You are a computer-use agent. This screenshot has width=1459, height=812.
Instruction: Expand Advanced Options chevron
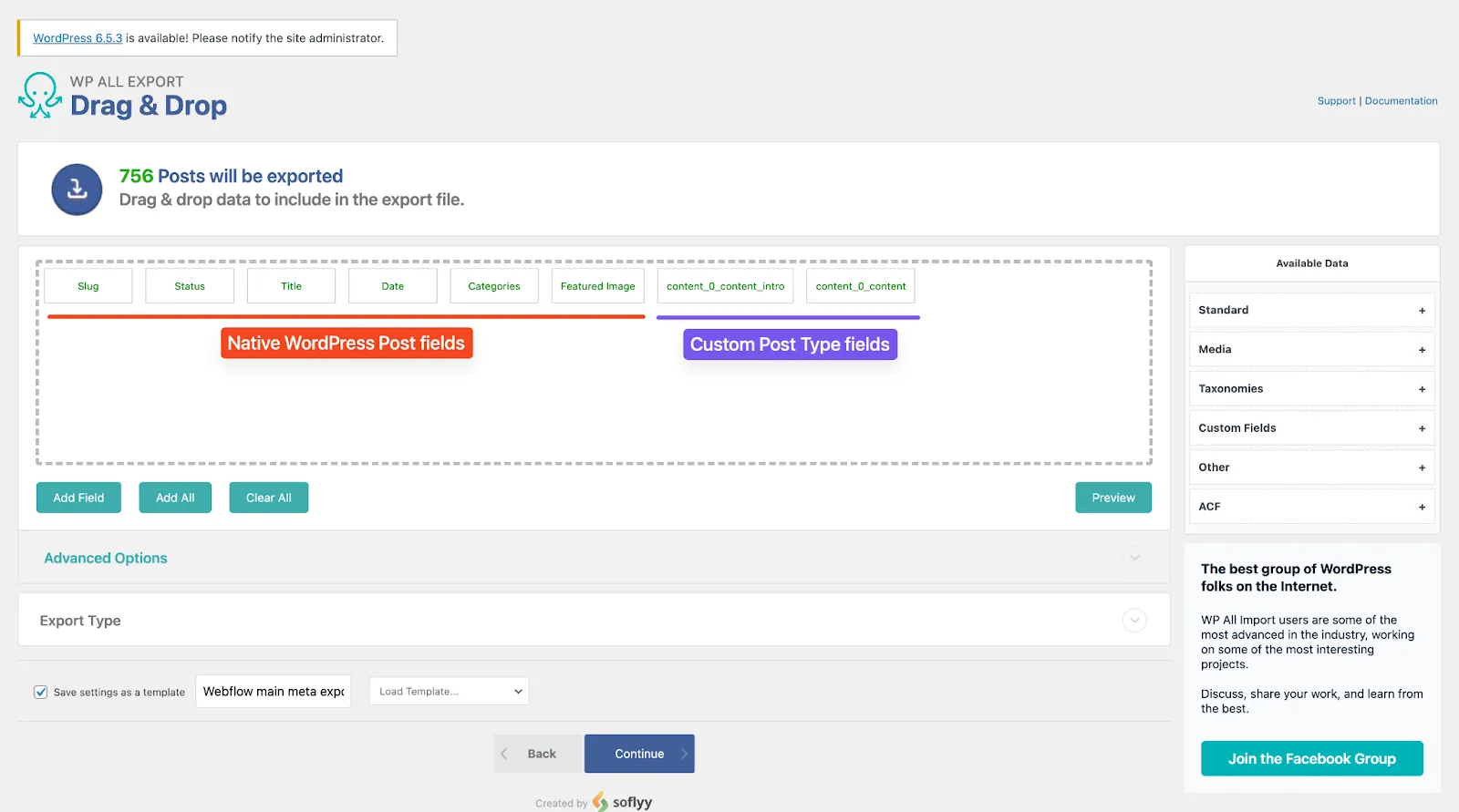1134,558
